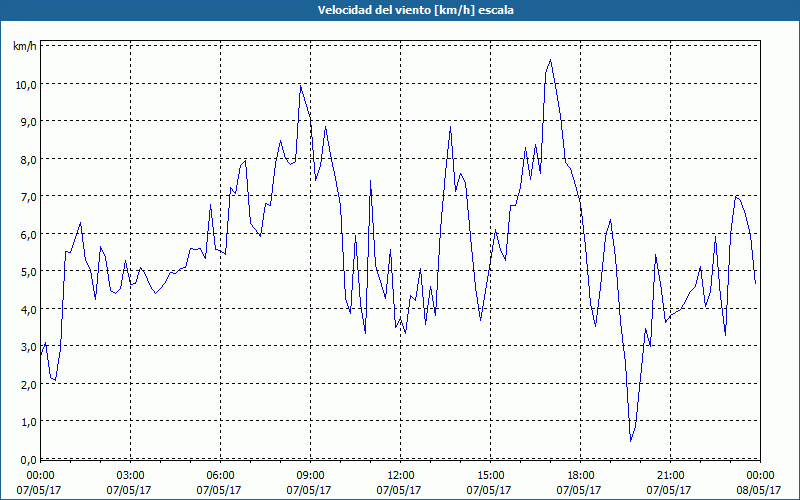Click the highest wind peak near 17:00
Screen dimensions: 800x500
pos(551,60)
